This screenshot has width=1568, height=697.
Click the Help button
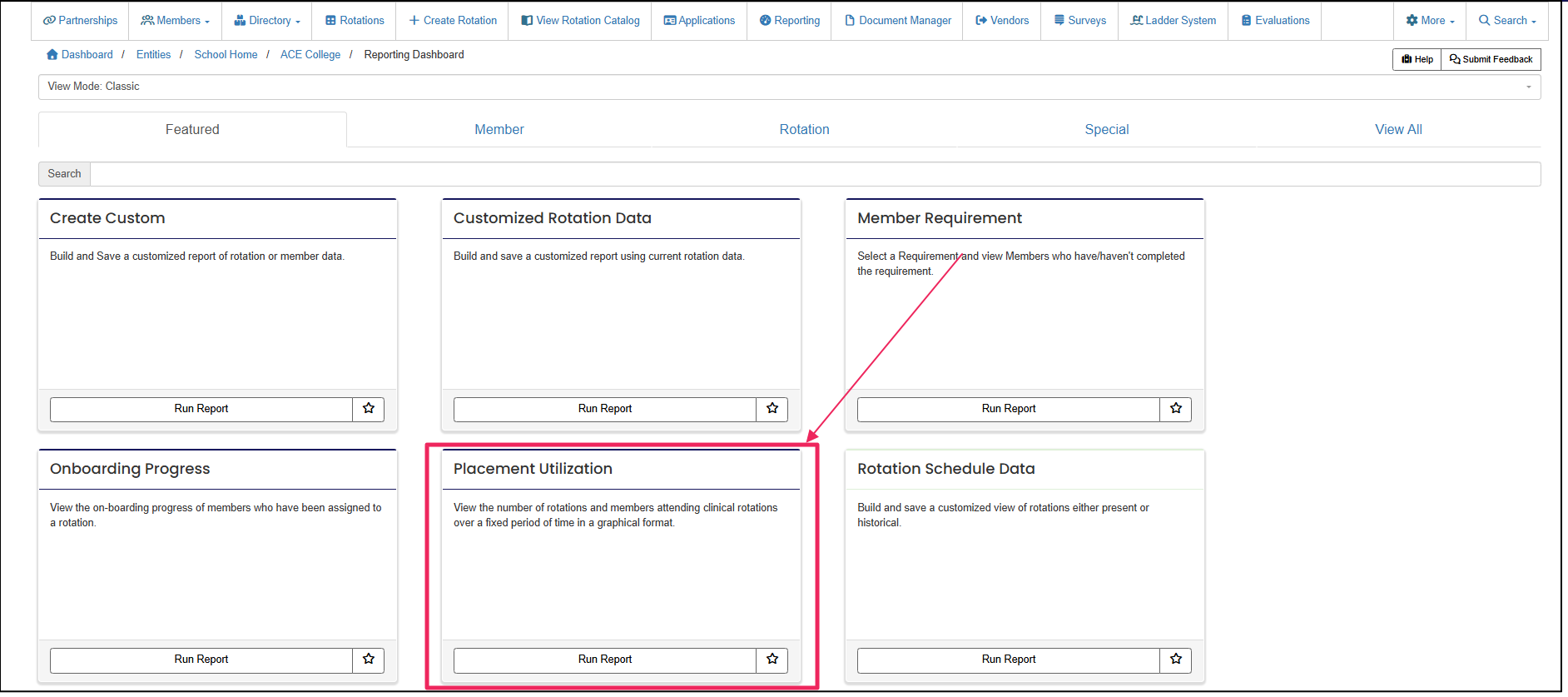(1417, 59)
